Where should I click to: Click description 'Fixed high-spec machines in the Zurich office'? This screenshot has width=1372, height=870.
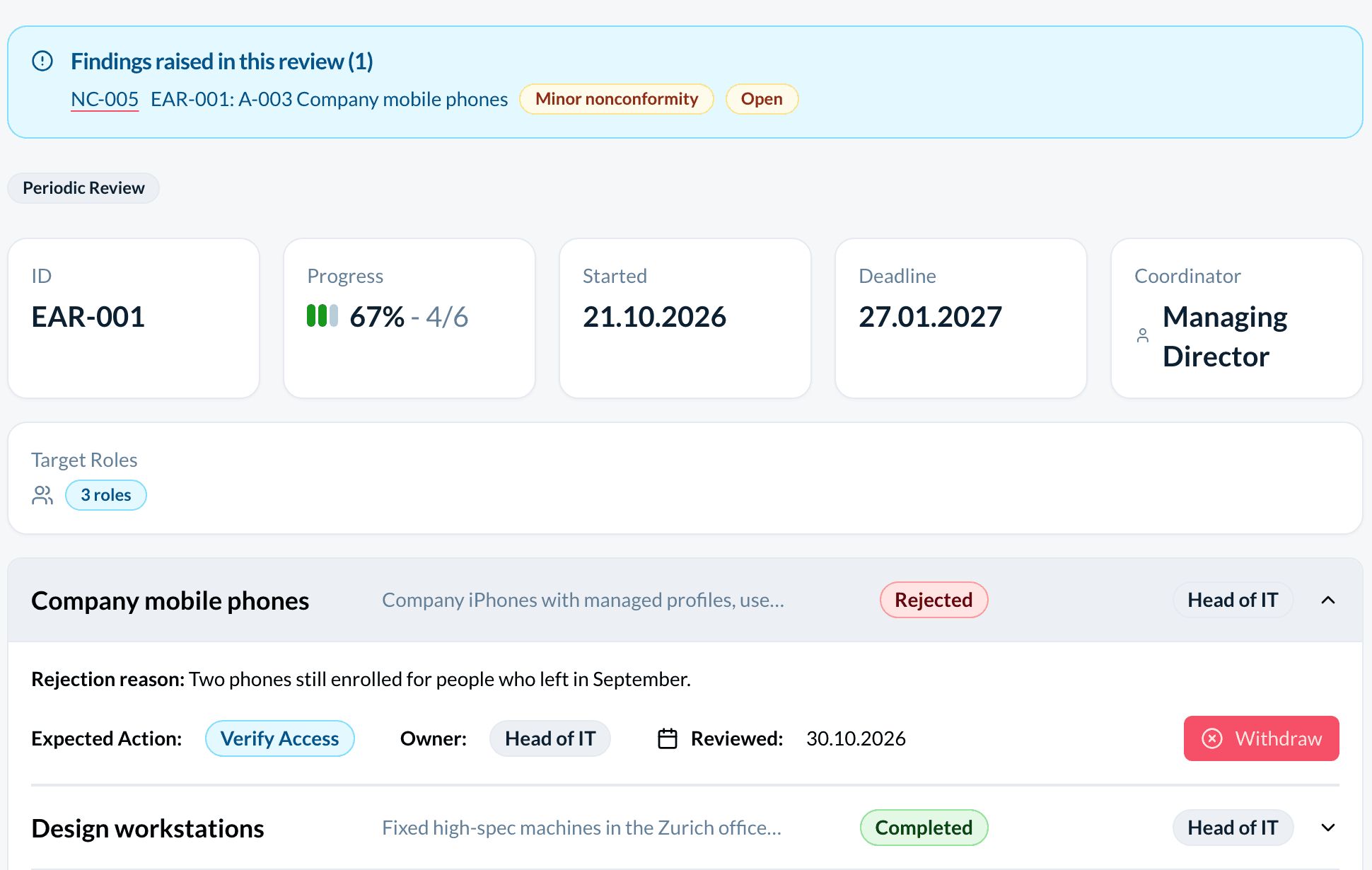click(581, 828)
